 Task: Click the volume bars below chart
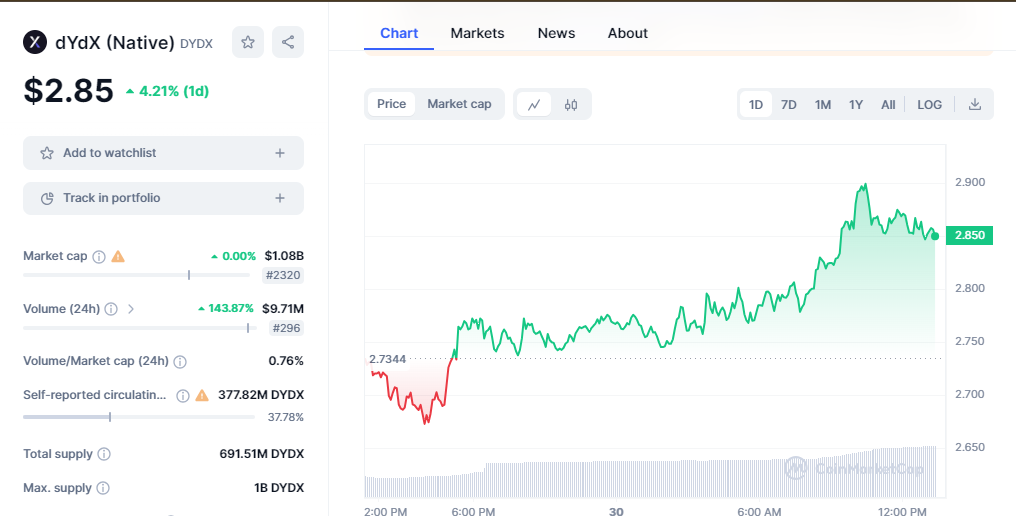pos(650,472)
